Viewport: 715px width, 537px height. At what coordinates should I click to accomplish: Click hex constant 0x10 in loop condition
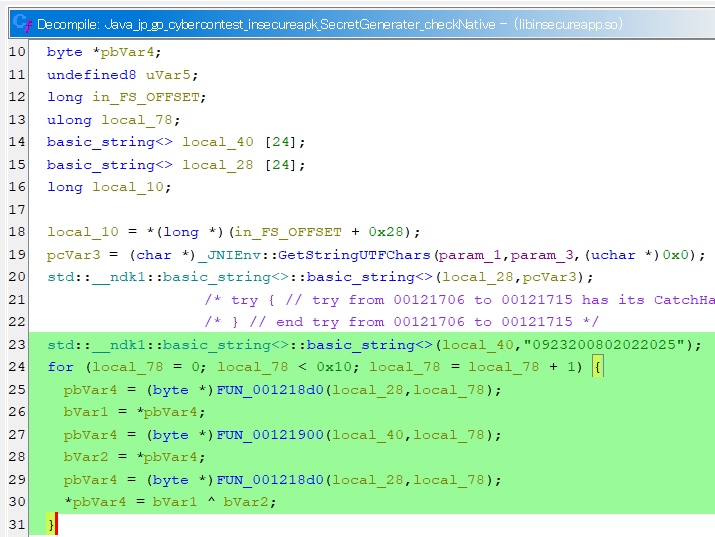click(334, 367)
